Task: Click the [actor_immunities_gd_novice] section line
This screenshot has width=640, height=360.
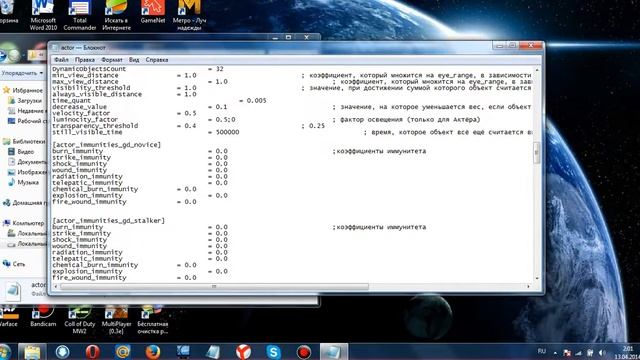Action: point(107,144)
